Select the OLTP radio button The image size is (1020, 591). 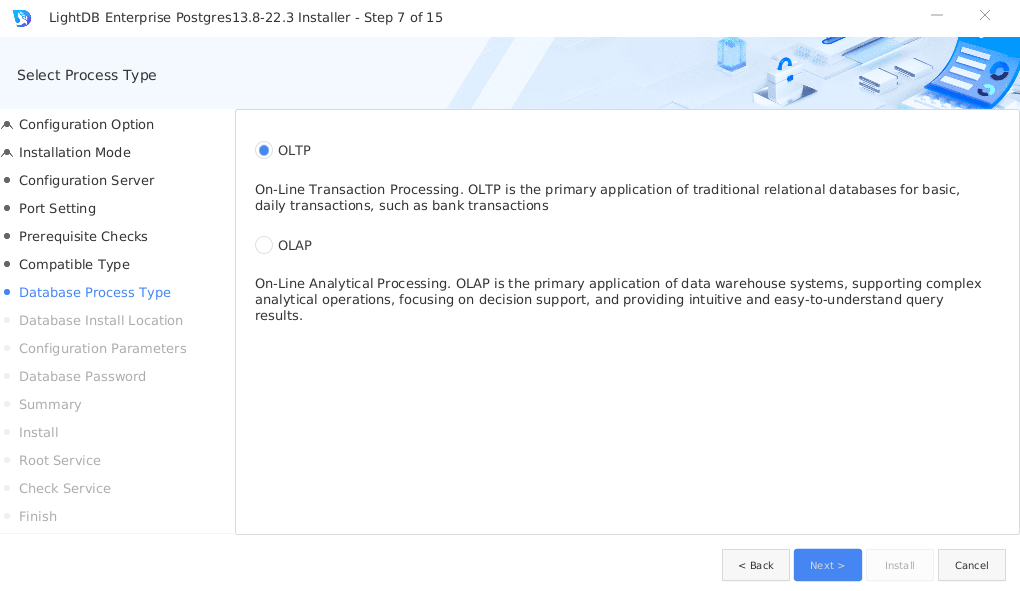264,150
